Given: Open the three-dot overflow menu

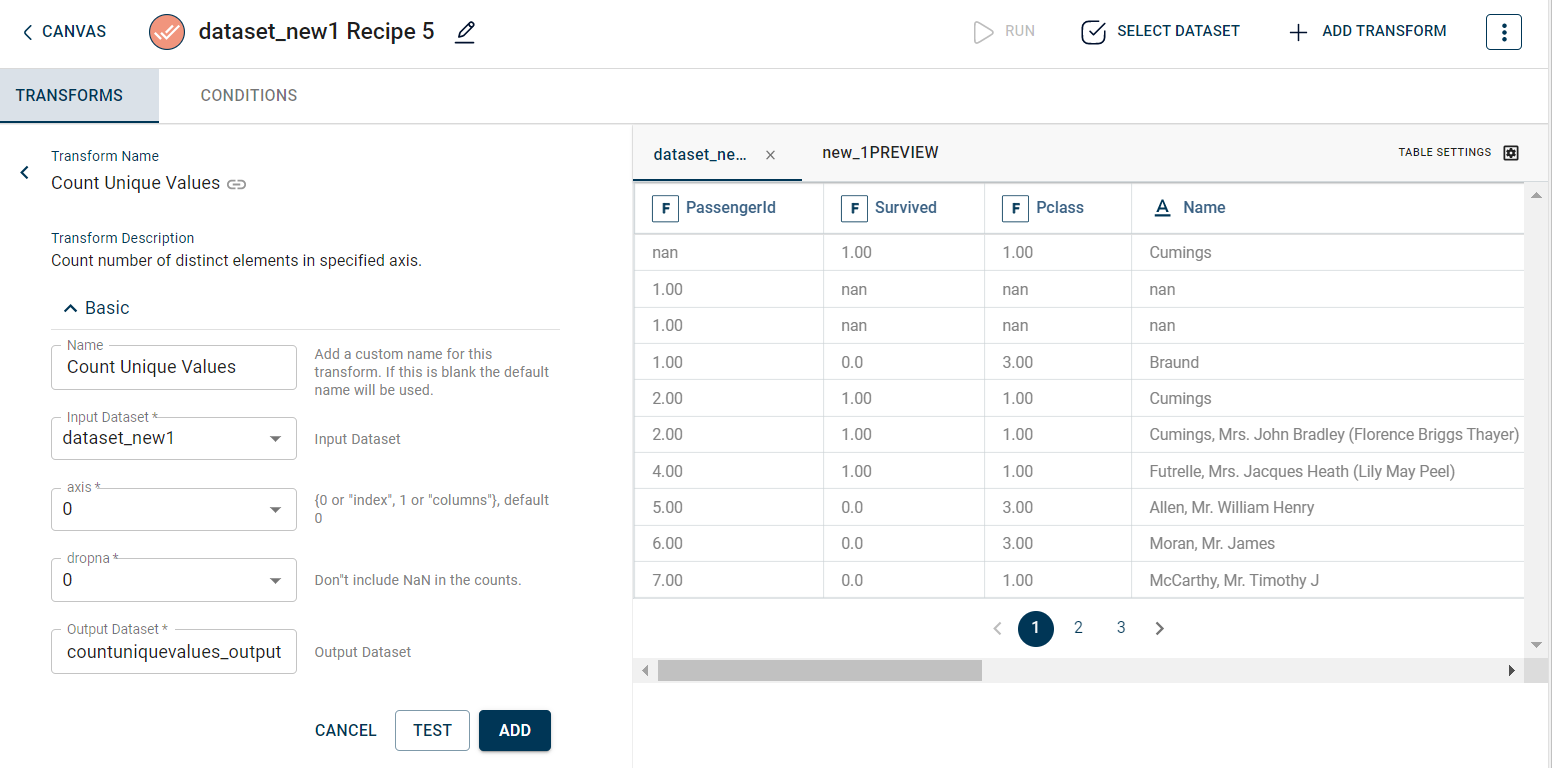Looking at the screenshot, I should tap(1504, 31).
